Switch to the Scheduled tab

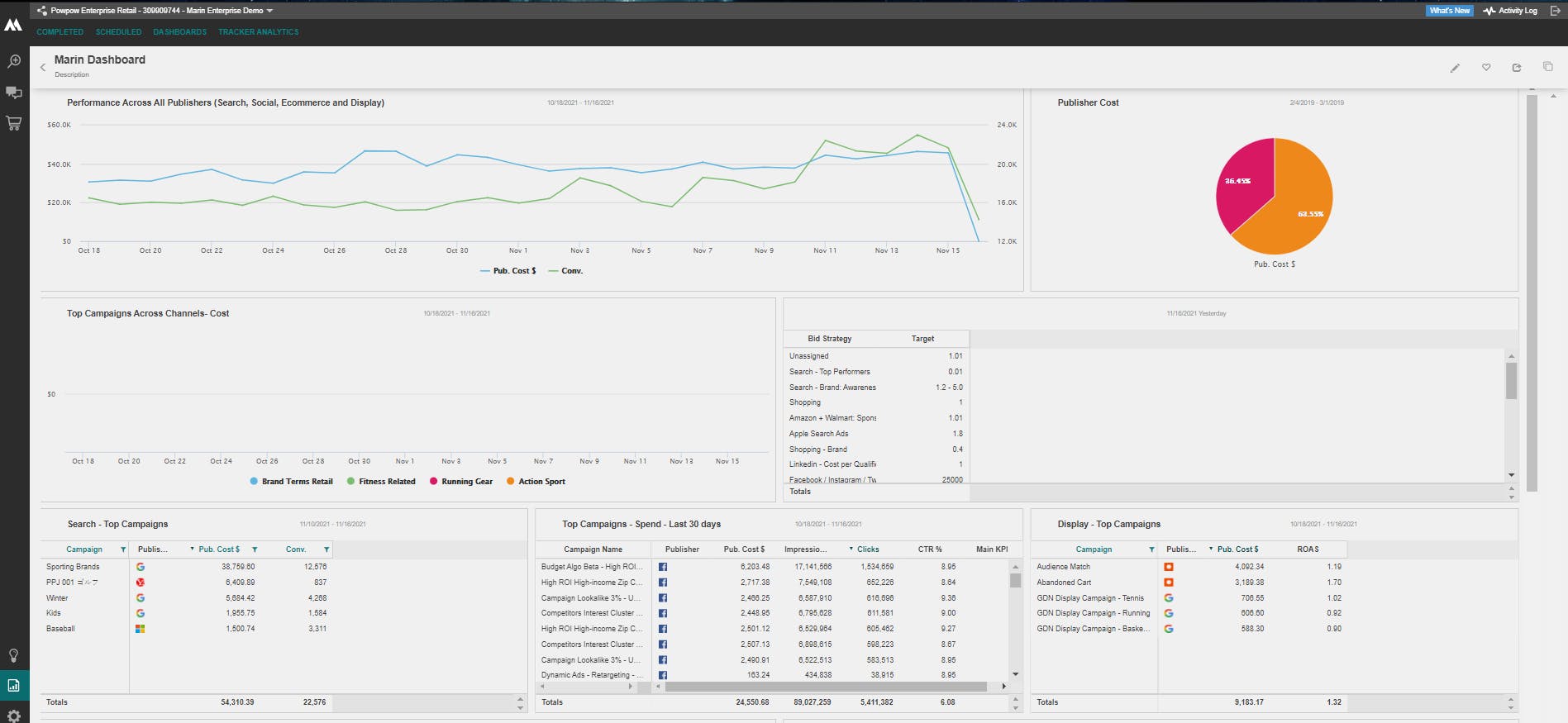pos(118,32)
